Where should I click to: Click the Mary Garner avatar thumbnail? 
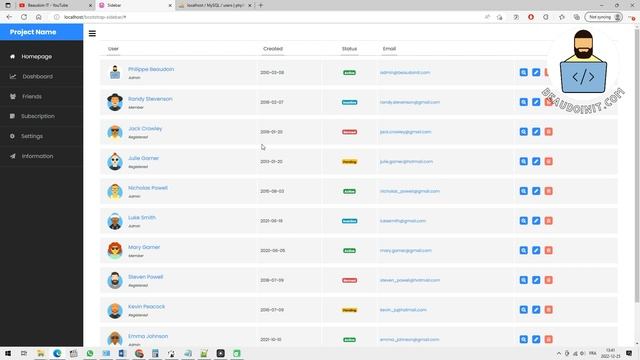(x=115, y=250)
